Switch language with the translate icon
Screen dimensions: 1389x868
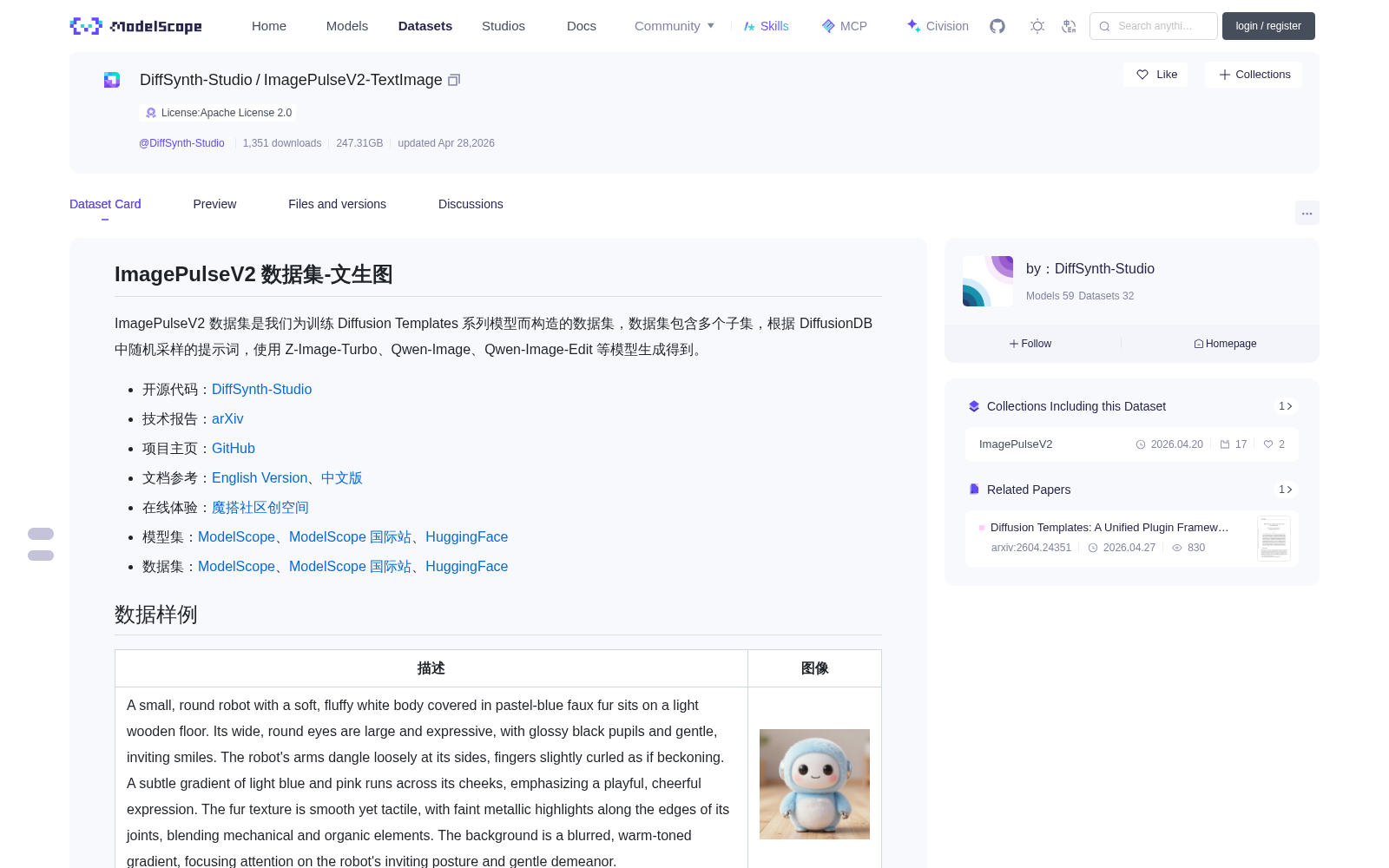1070,26
